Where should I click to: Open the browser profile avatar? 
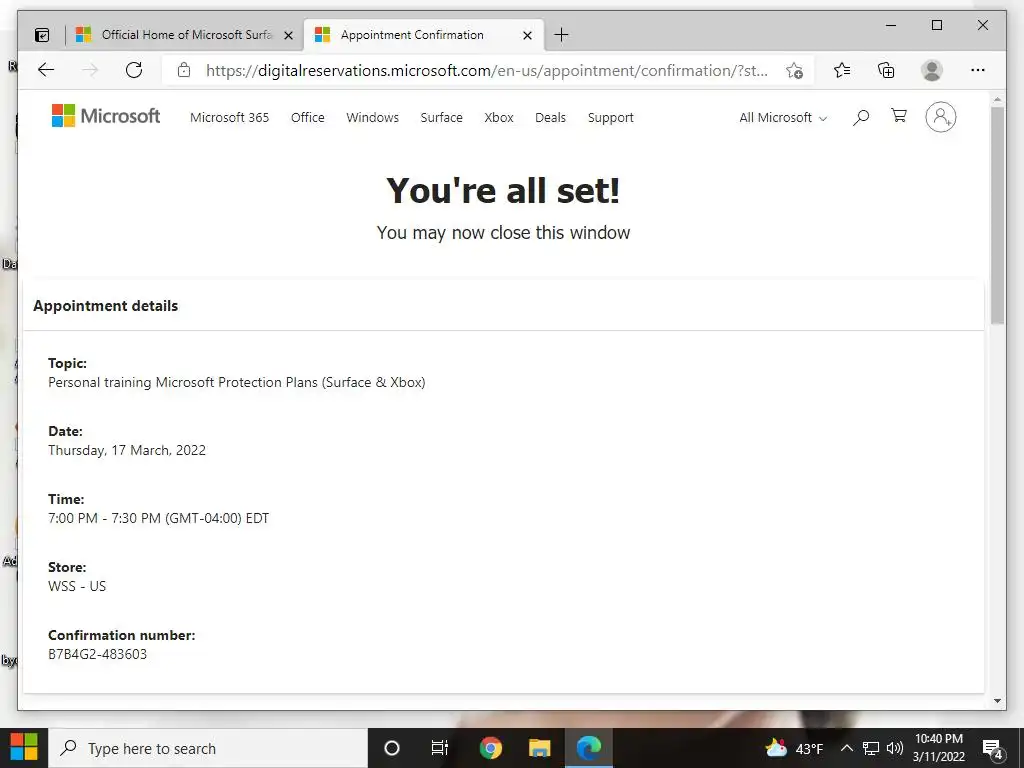(x=932, y=70)
